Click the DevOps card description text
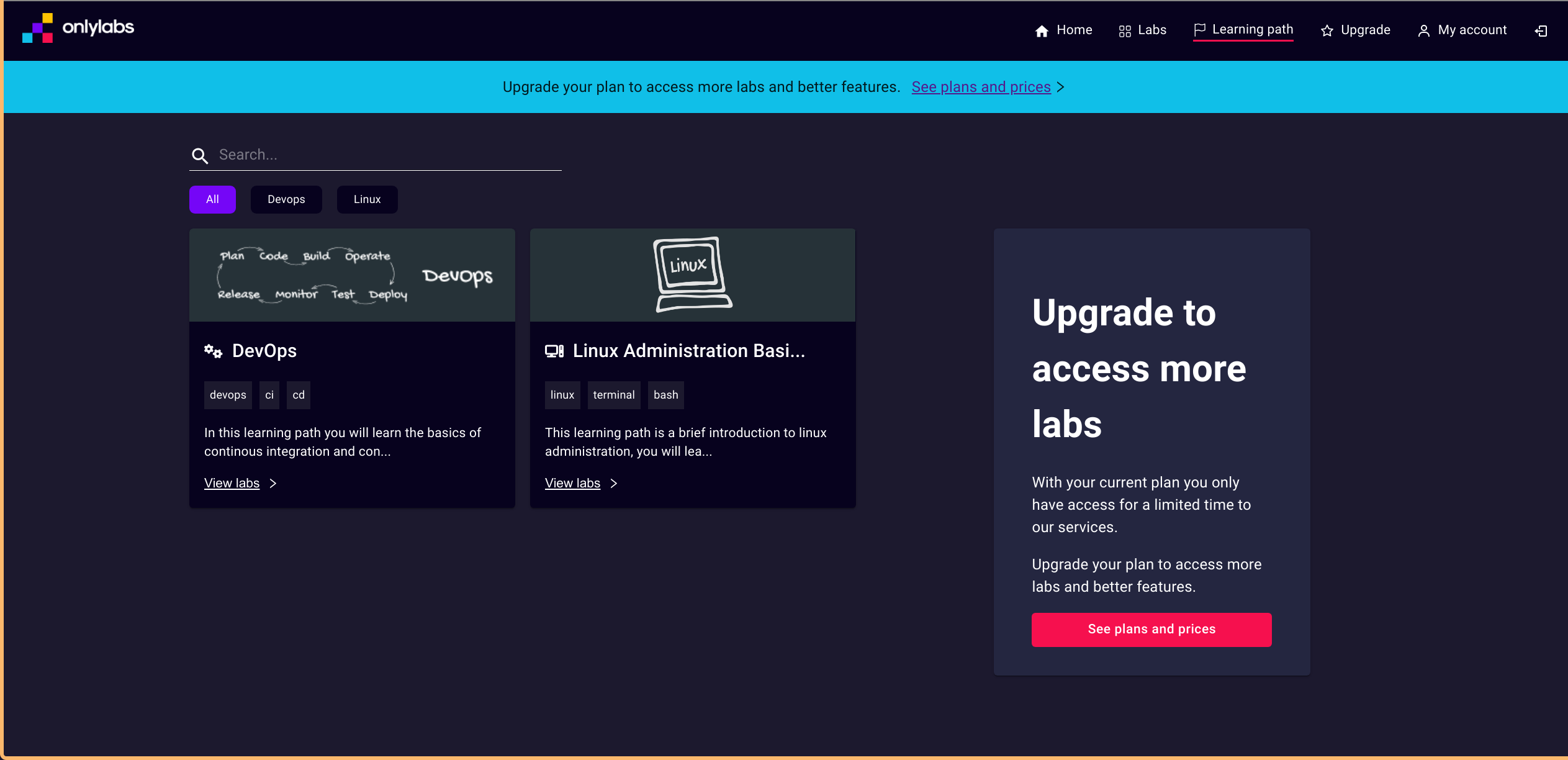This screenshot has width=1568, height=760. (x=343, y=442)
